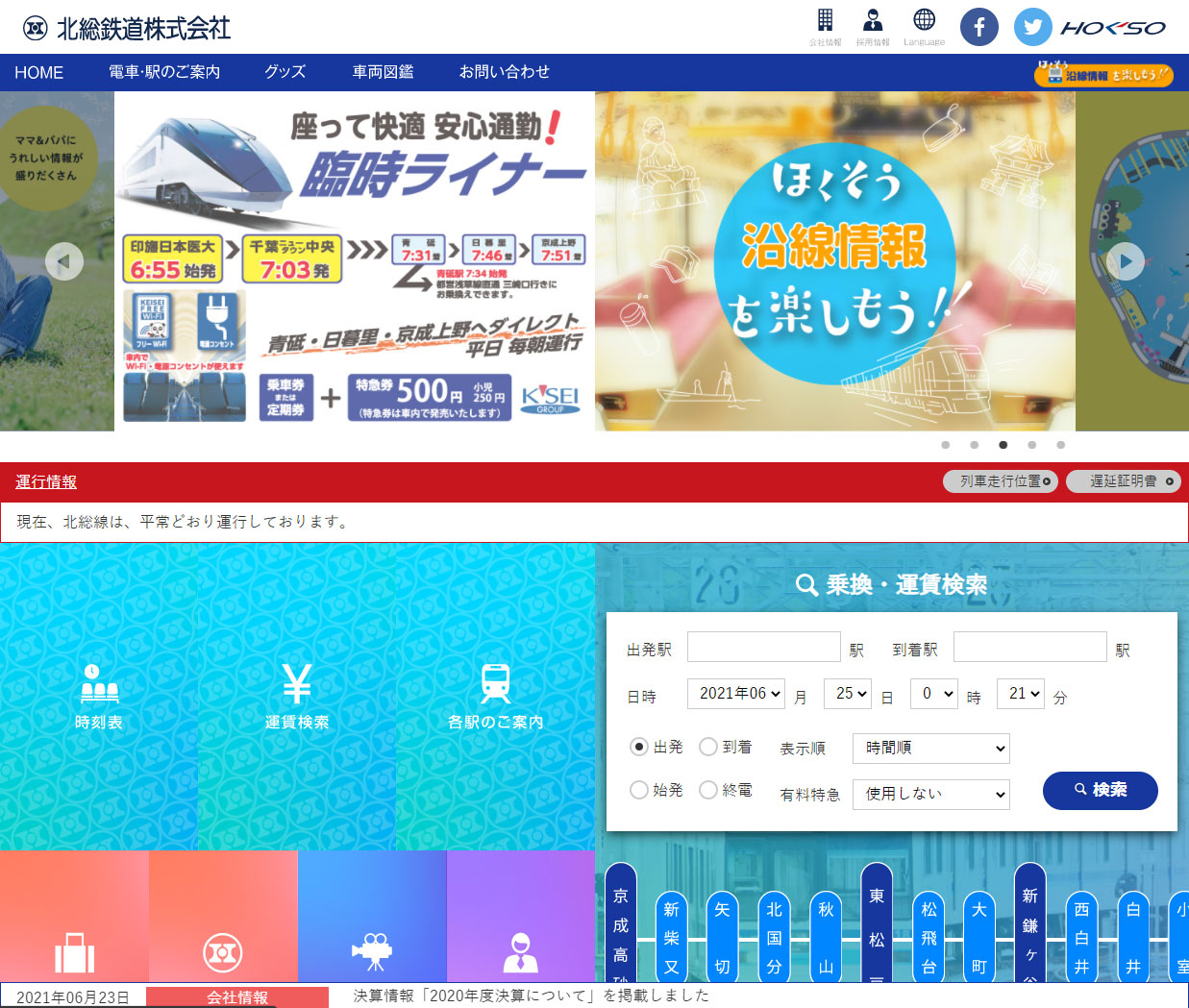
Task: Select the 西白井 station button
Action: 1082,938
